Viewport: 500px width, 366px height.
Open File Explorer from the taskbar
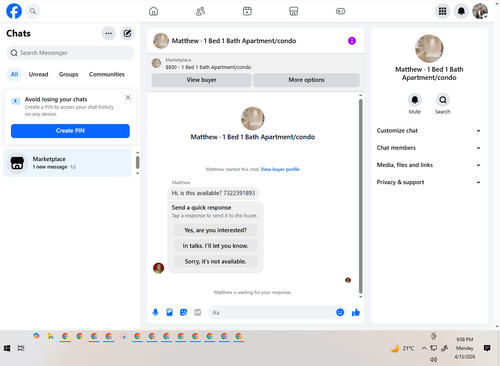point(50,336)
